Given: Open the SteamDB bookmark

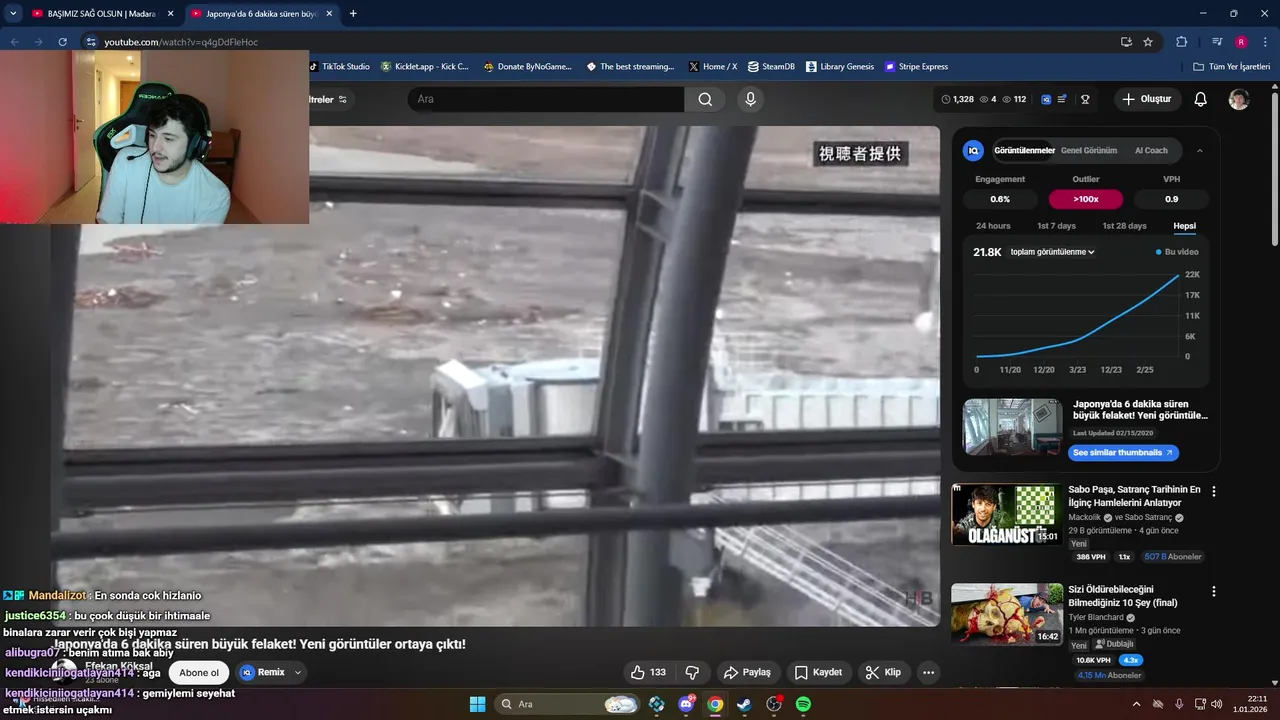Looking at the screenshot, I should [771, 67].
